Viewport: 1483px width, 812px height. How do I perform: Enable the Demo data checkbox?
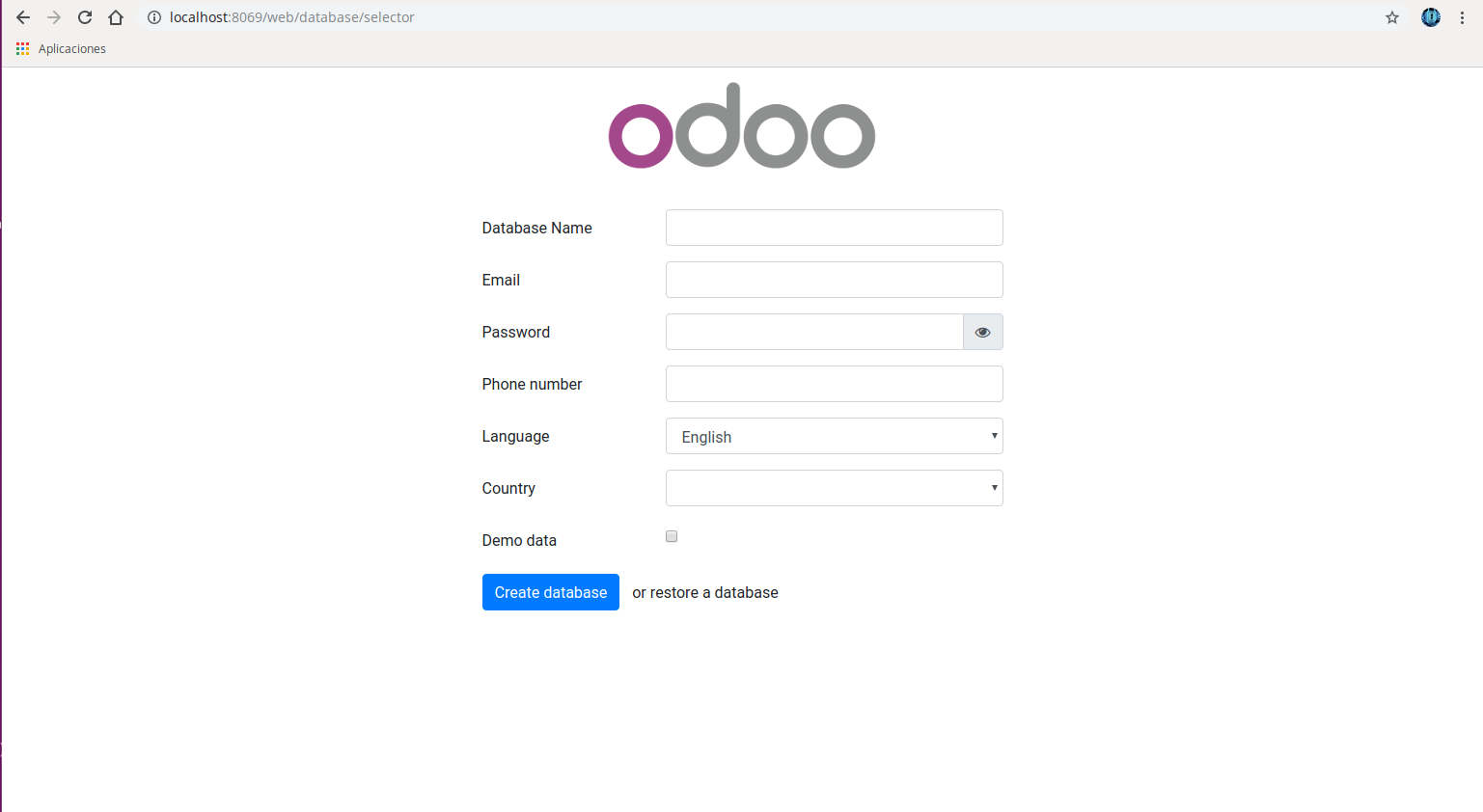tap(672, 536)
